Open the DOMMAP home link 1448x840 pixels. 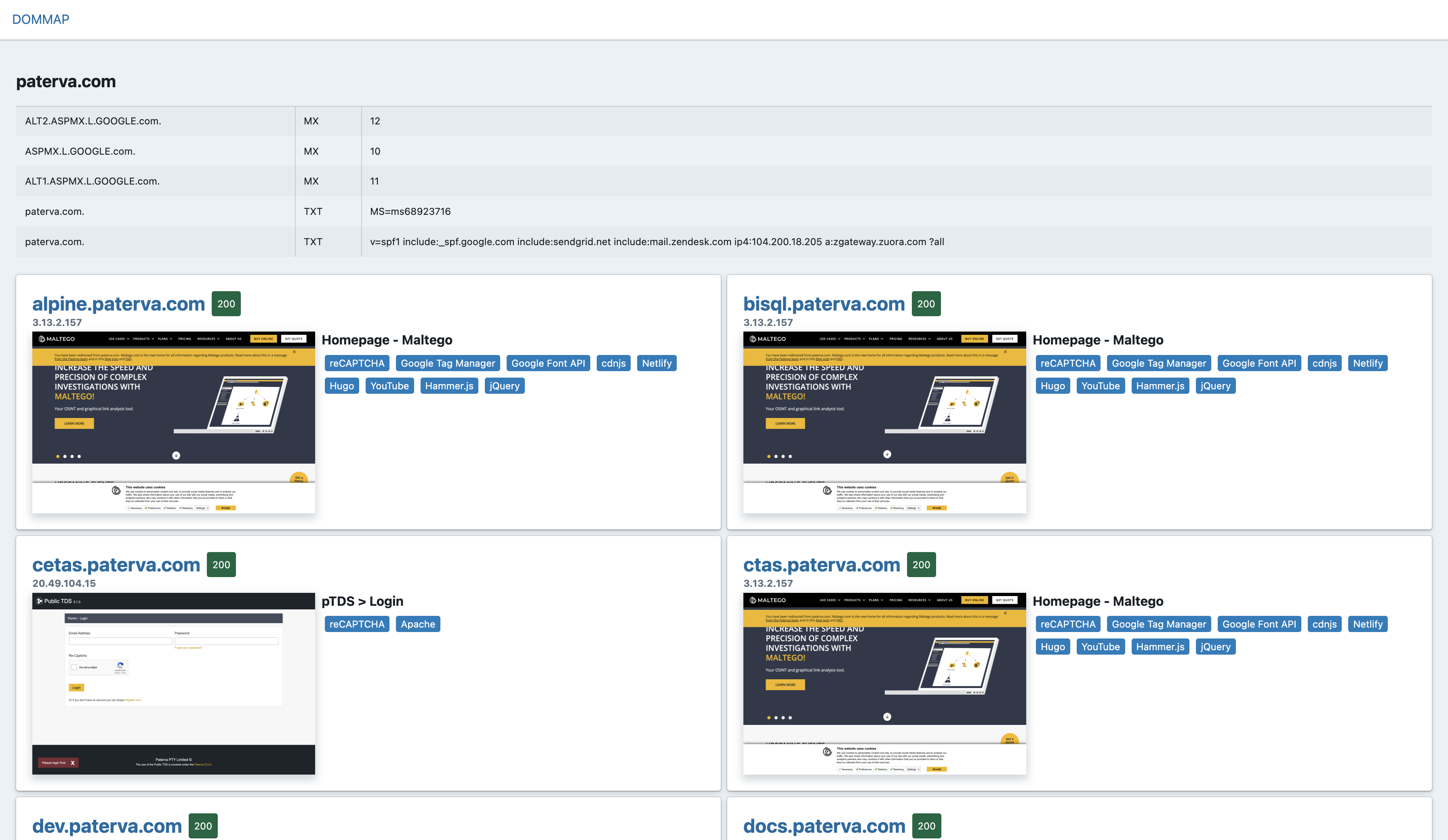(41, 19)
